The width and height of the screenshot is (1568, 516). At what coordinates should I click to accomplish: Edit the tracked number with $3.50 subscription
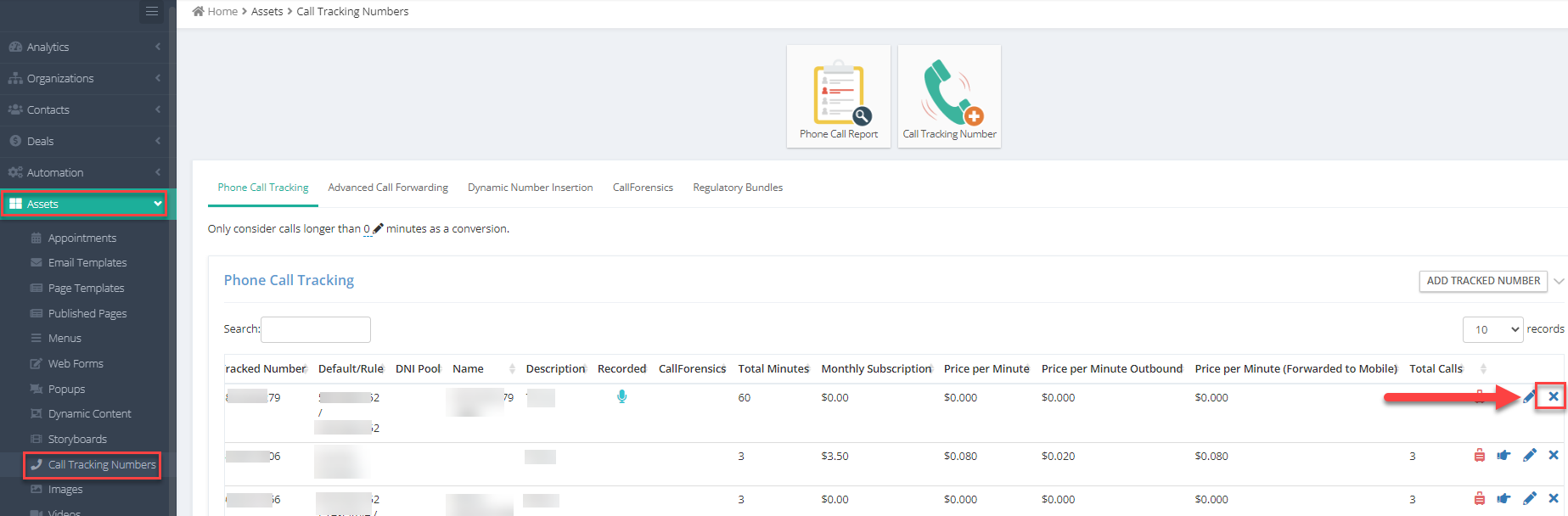point(1529,456)
